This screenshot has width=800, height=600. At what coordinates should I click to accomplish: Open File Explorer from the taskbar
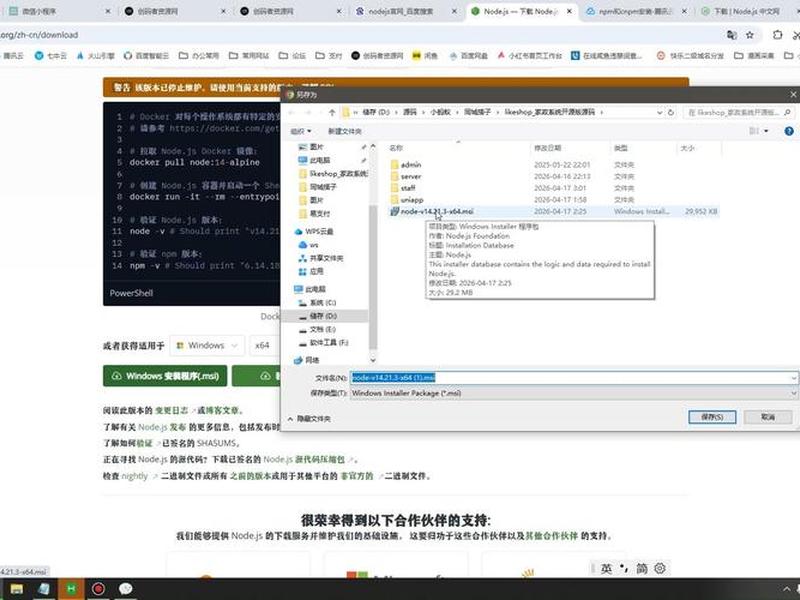[x=17, y=589]
